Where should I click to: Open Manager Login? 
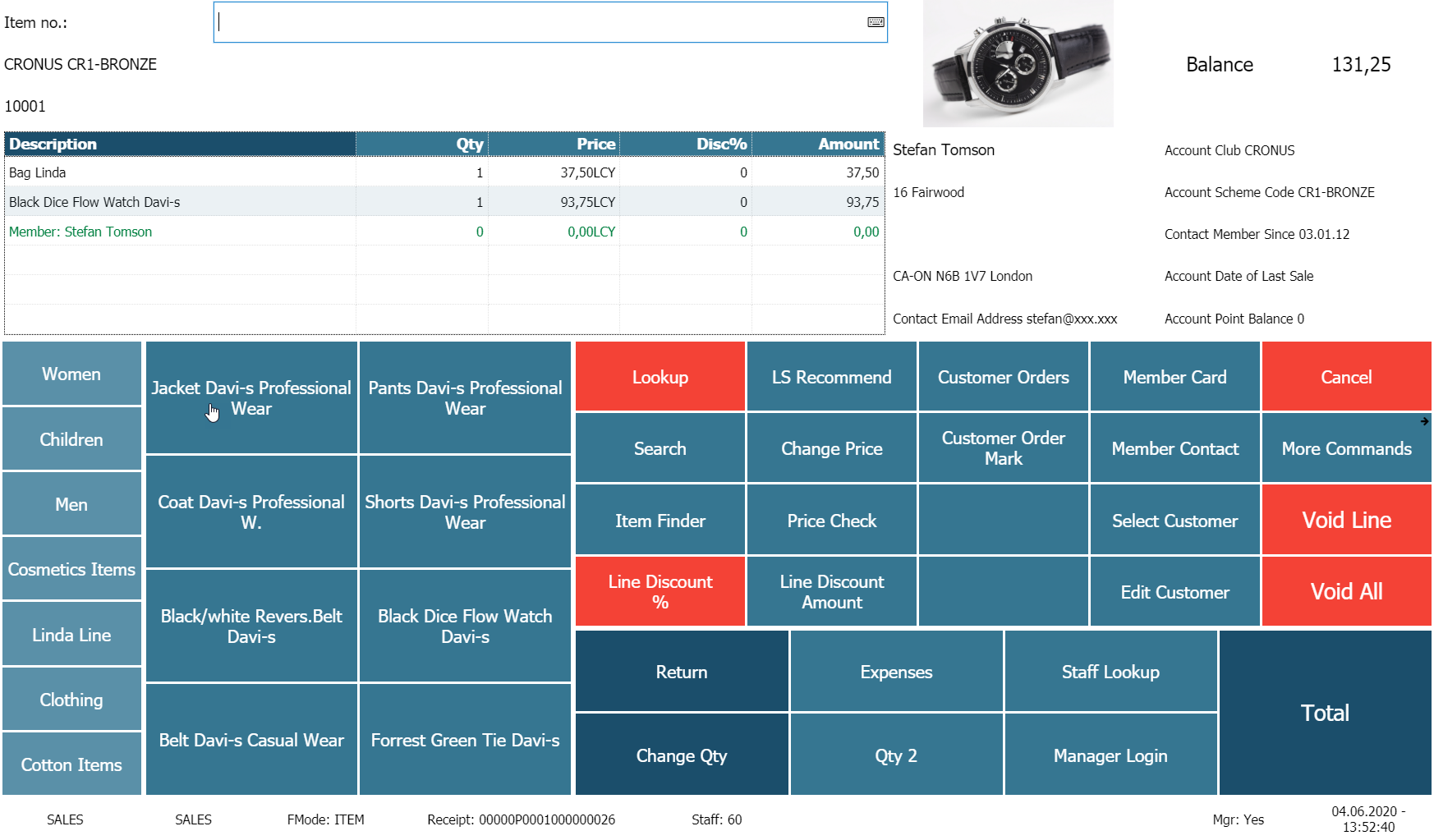(1110, 755)
